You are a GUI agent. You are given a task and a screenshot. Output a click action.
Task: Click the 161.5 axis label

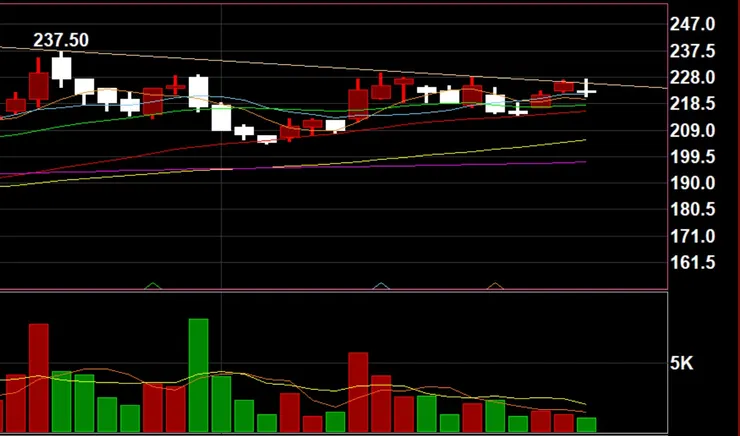tap(692, 262)
